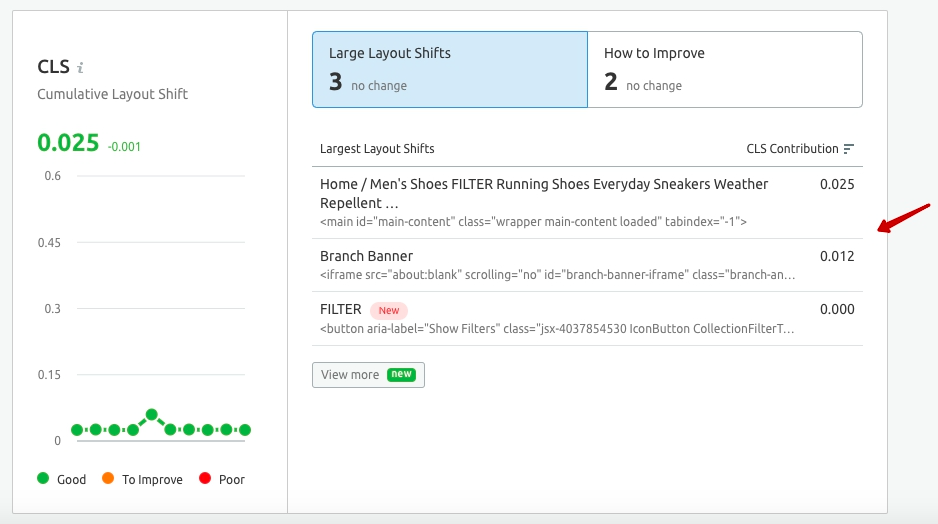Click the green new badge in View more
This screenshot has height=524, width=938.
coord(401,374)
